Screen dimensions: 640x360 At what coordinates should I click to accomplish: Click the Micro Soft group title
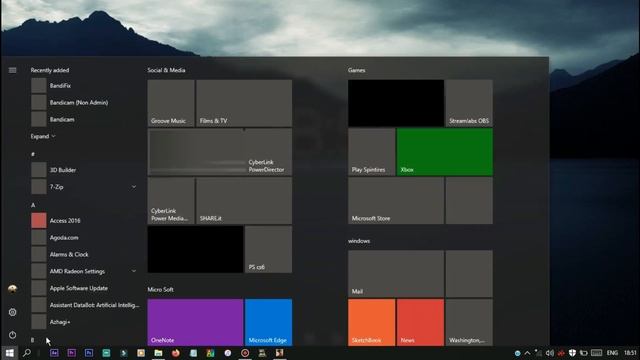(160, 289)
